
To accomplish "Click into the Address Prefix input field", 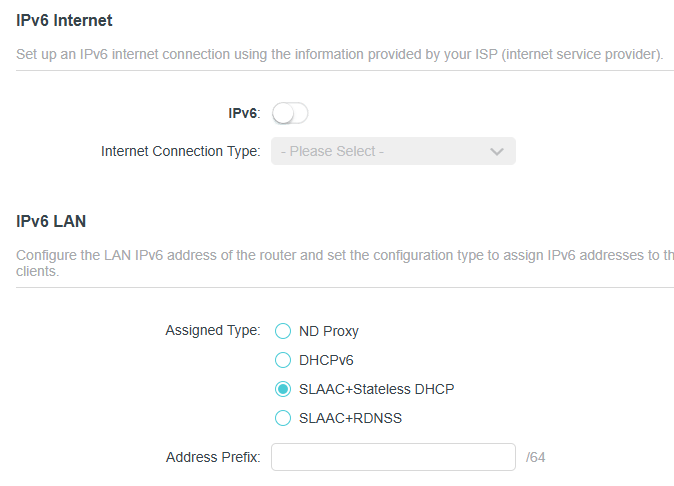I will tap(393, 457).
